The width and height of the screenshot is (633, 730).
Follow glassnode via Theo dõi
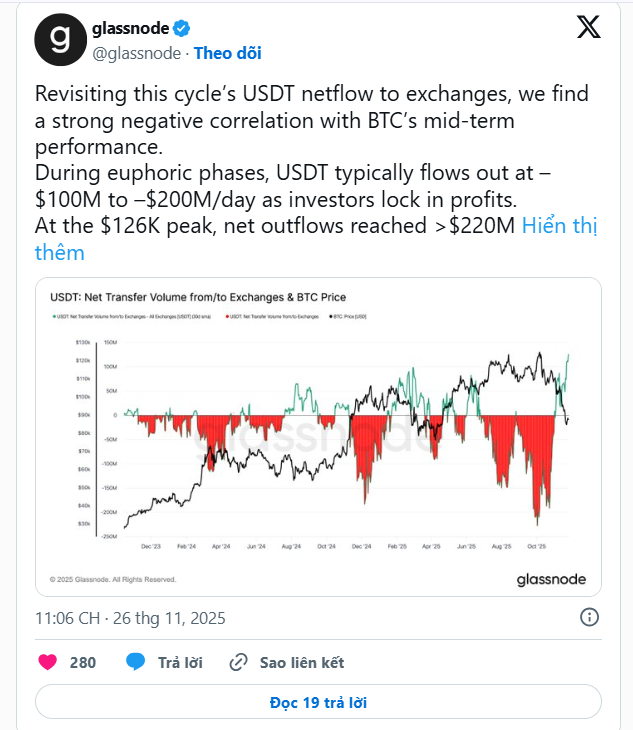pyautogui.click(x=227, y=52)
